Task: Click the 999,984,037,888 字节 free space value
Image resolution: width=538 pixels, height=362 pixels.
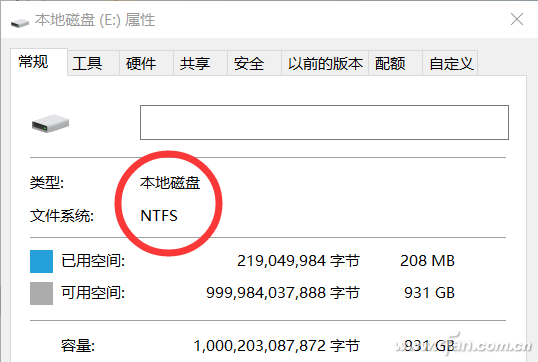Action: tap(283, 293)
